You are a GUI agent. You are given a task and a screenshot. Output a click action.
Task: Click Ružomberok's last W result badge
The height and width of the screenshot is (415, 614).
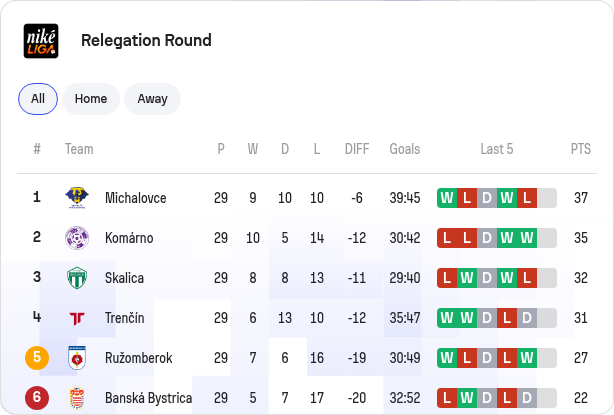click(x=527, y=358)
